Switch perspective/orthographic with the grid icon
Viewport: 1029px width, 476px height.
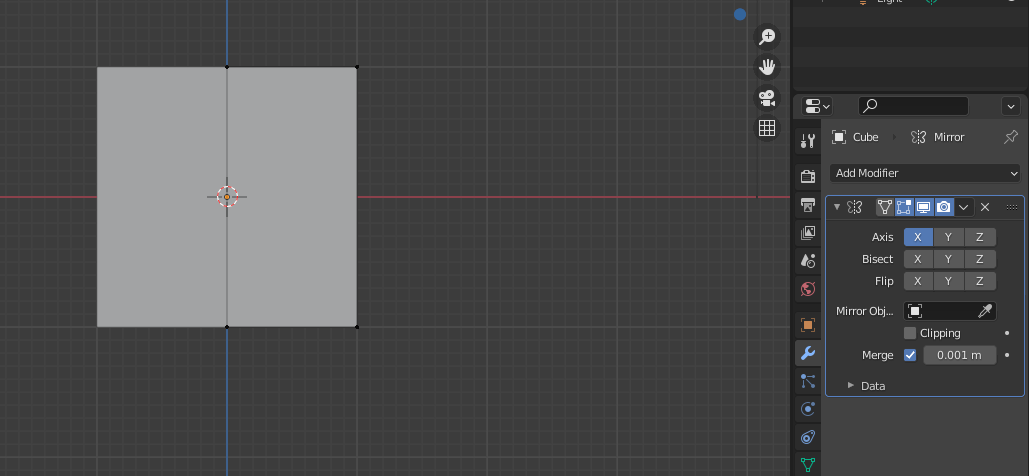[x=766, y=128]
